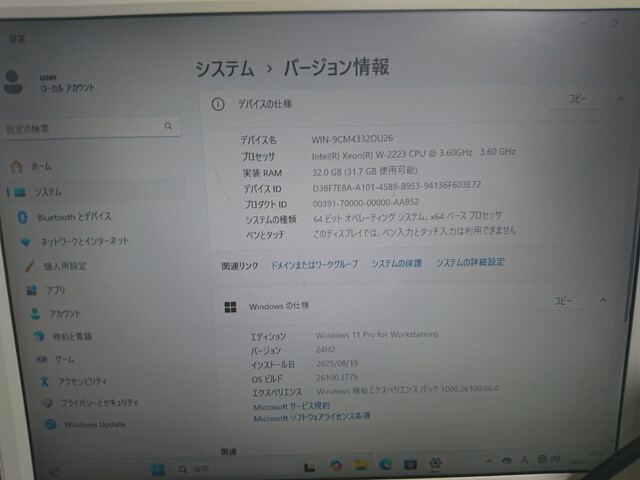Click the user avatar picture
The height and width of the screenshot is (480, 640).
pyautogui.click(x=13, y=82)
